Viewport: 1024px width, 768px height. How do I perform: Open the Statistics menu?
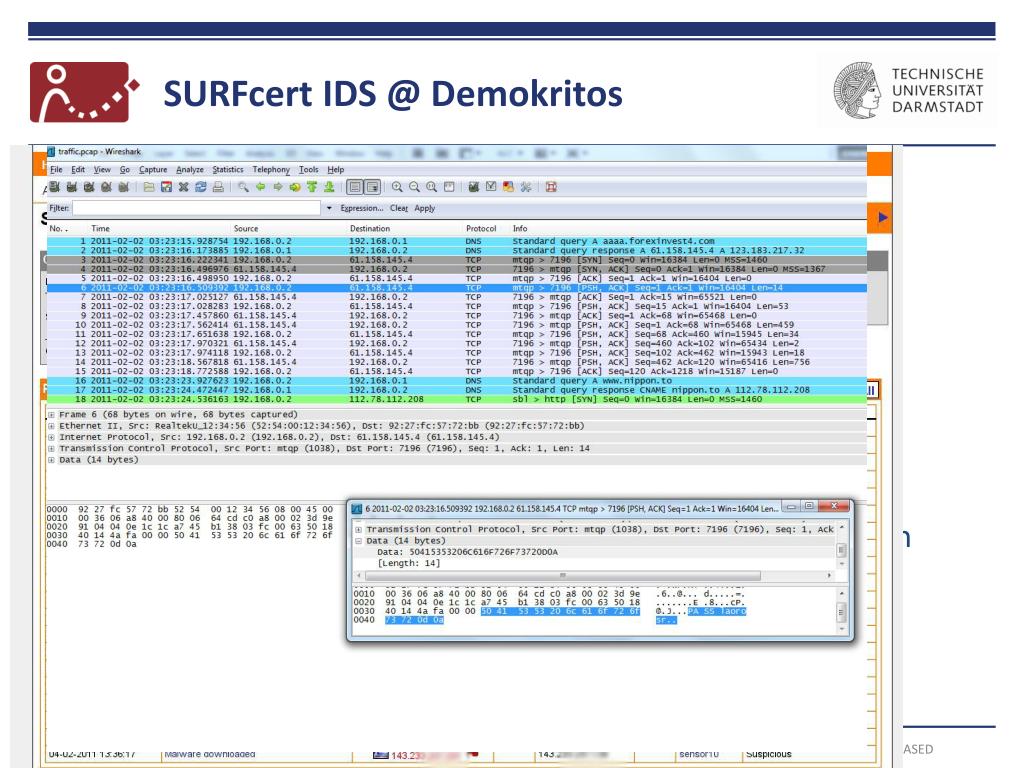[x=228, y=170]
